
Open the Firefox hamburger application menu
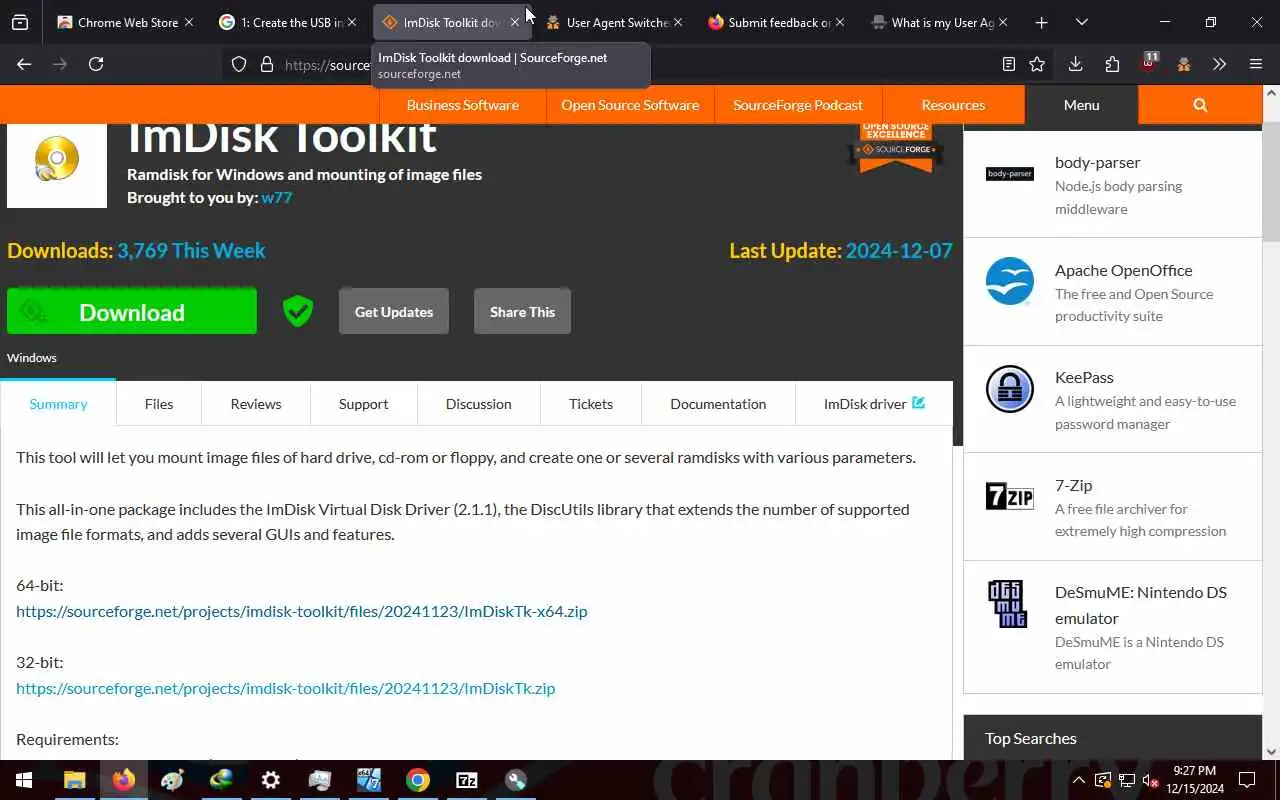(1256, 64)
